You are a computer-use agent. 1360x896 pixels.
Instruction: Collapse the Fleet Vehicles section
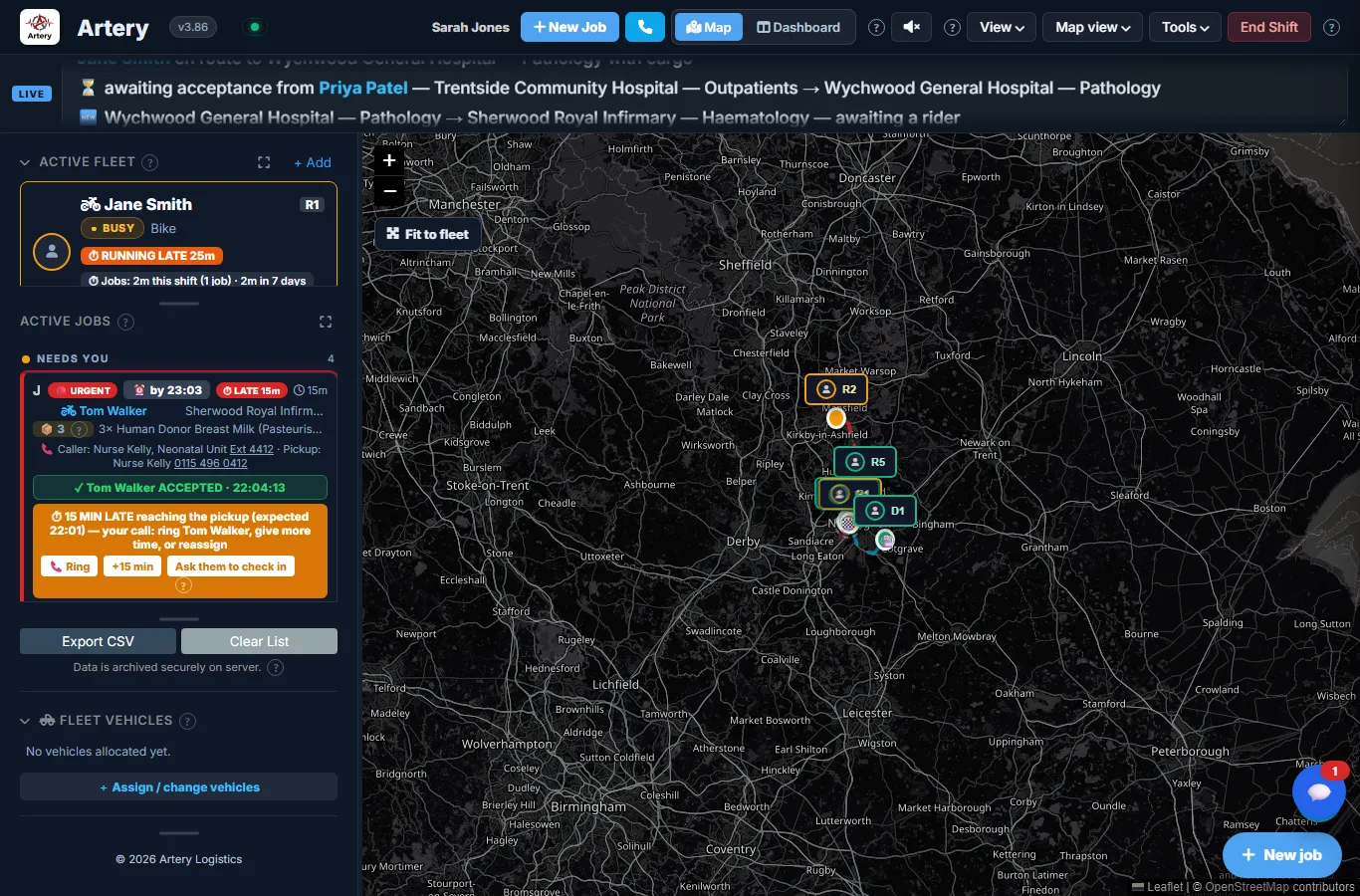(x=25, y=721)
